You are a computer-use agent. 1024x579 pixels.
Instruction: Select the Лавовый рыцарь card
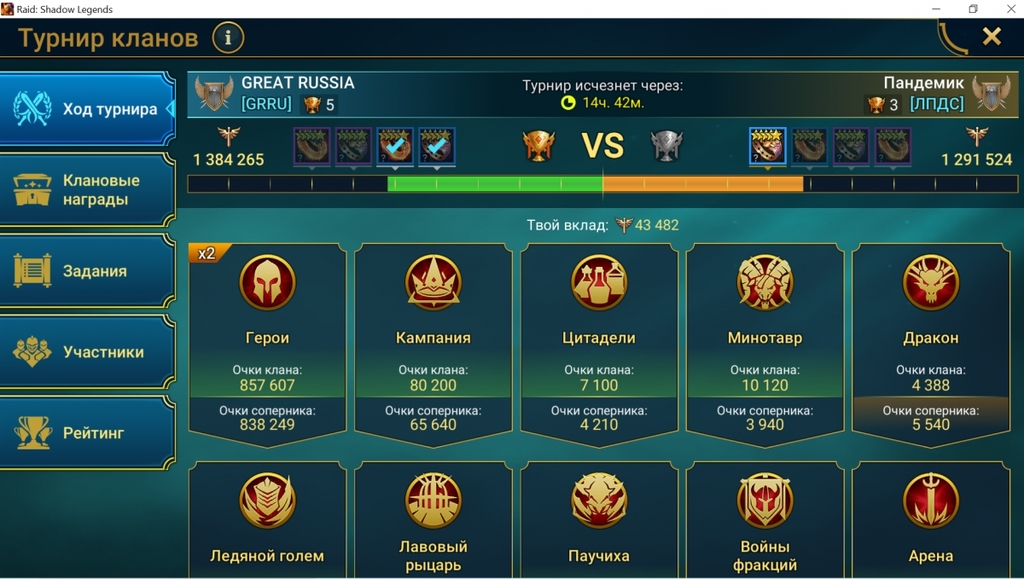(x=433, y=520)
